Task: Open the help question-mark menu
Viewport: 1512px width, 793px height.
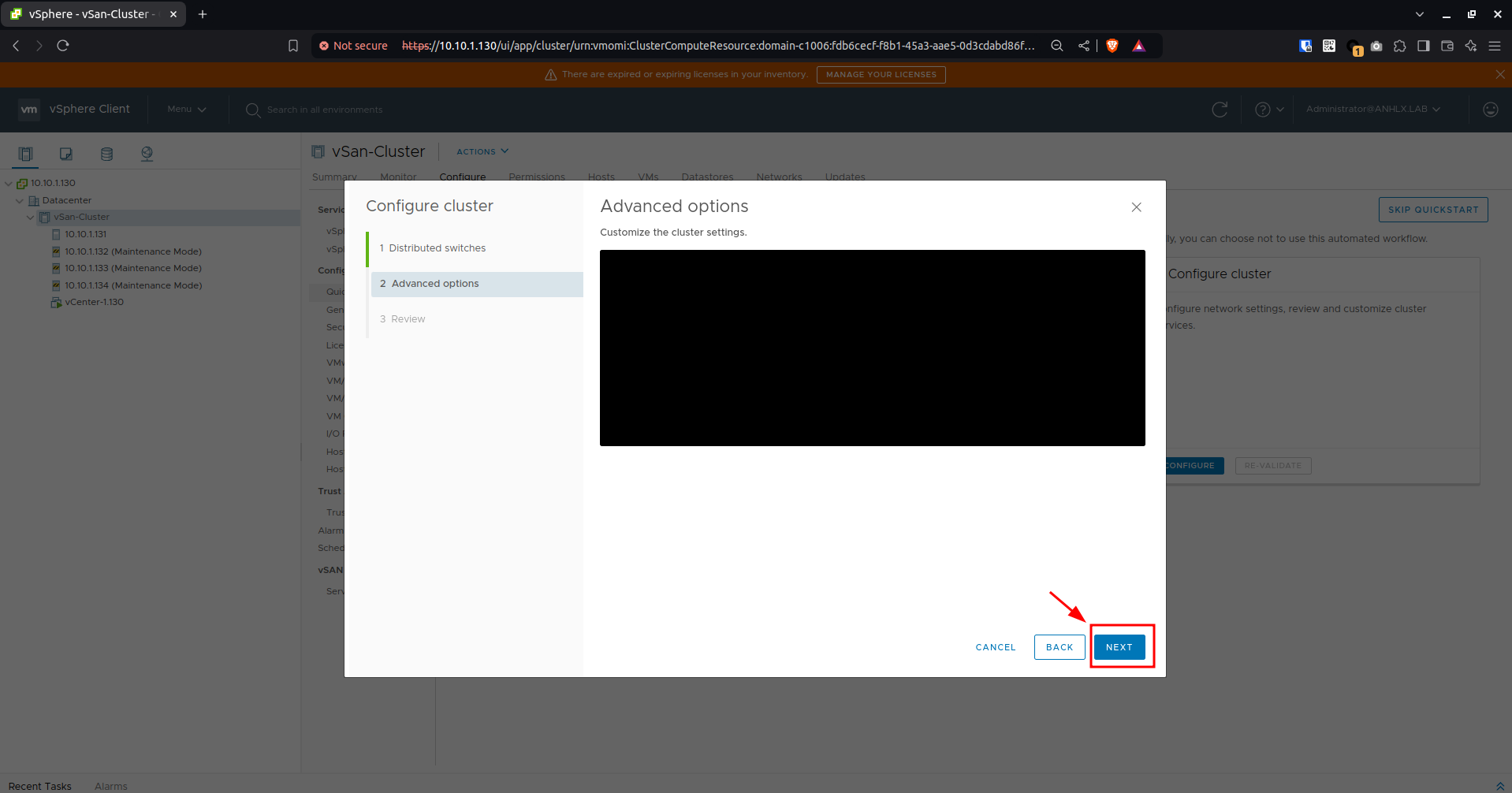Action: (x=1268, y=110)
